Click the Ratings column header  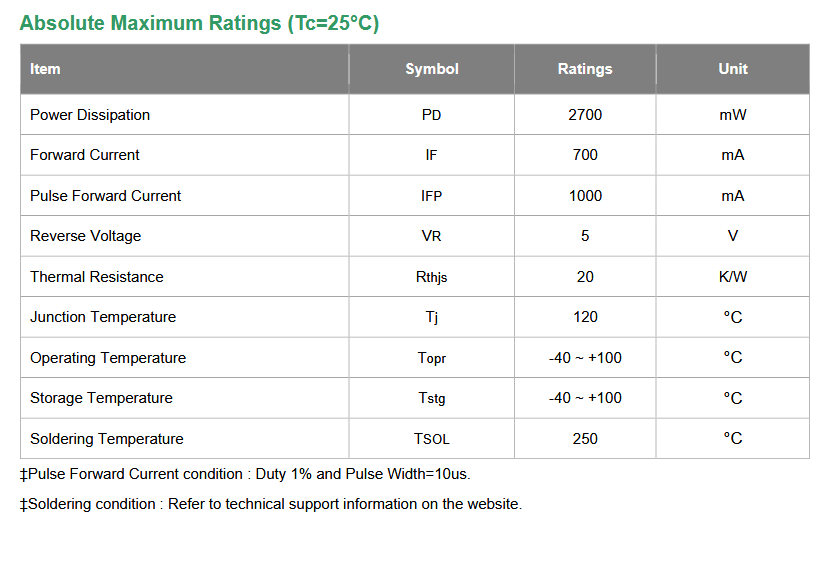click(x=585, y=69)
